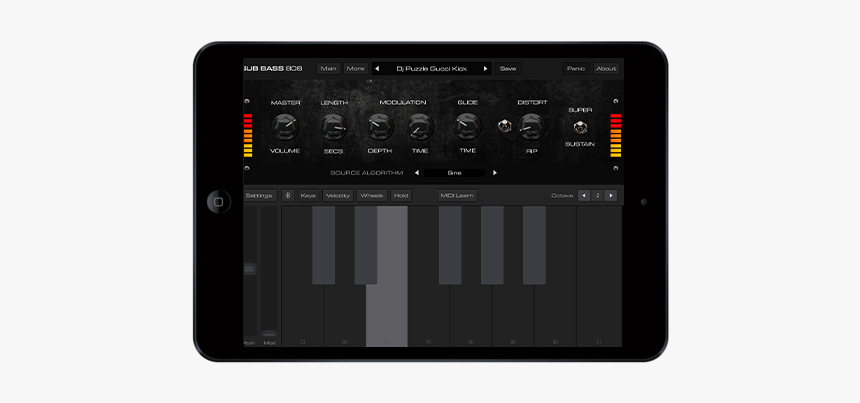
Task: Toggle the Velocity option
Action: point(338,195)
